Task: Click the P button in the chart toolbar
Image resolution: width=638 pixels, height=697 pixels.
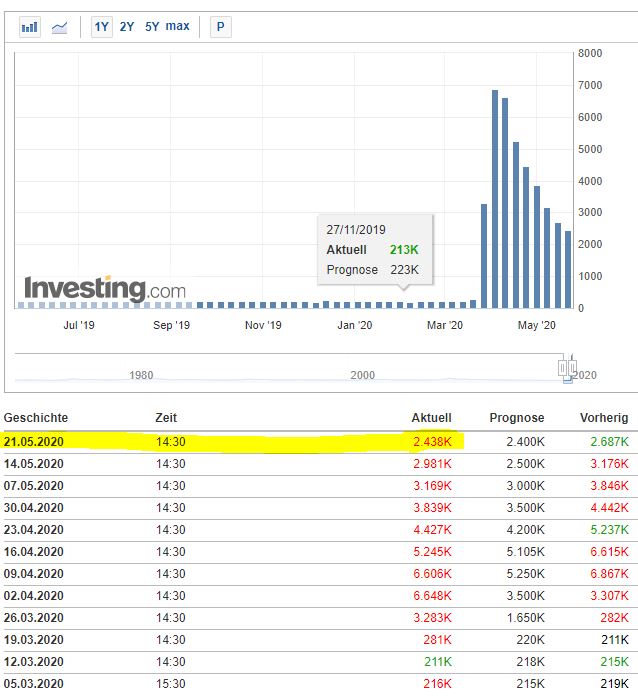Action: pyautogui.click(x=220, y=27)
